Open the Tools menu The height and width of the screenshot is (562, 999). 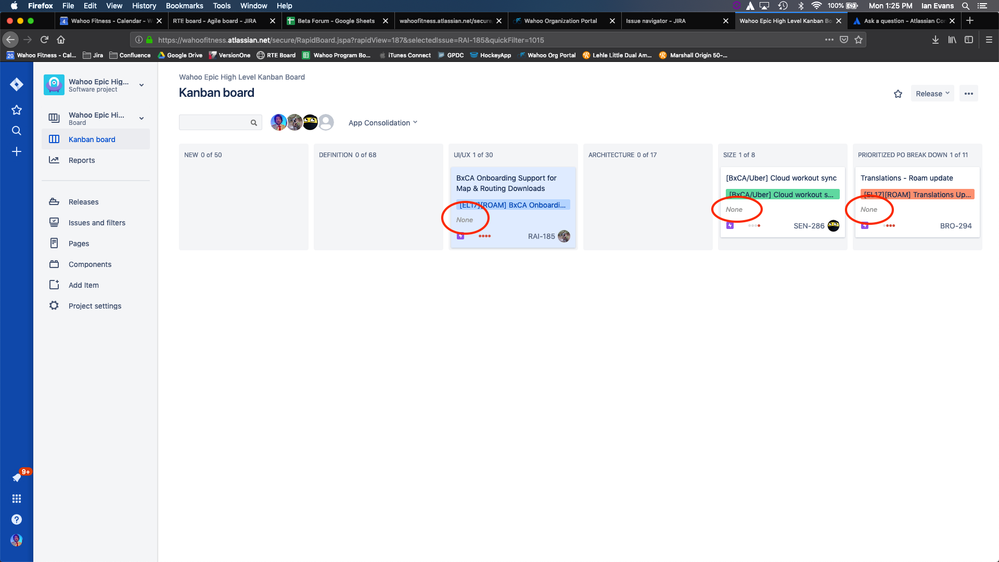click(x=222, y=6)
